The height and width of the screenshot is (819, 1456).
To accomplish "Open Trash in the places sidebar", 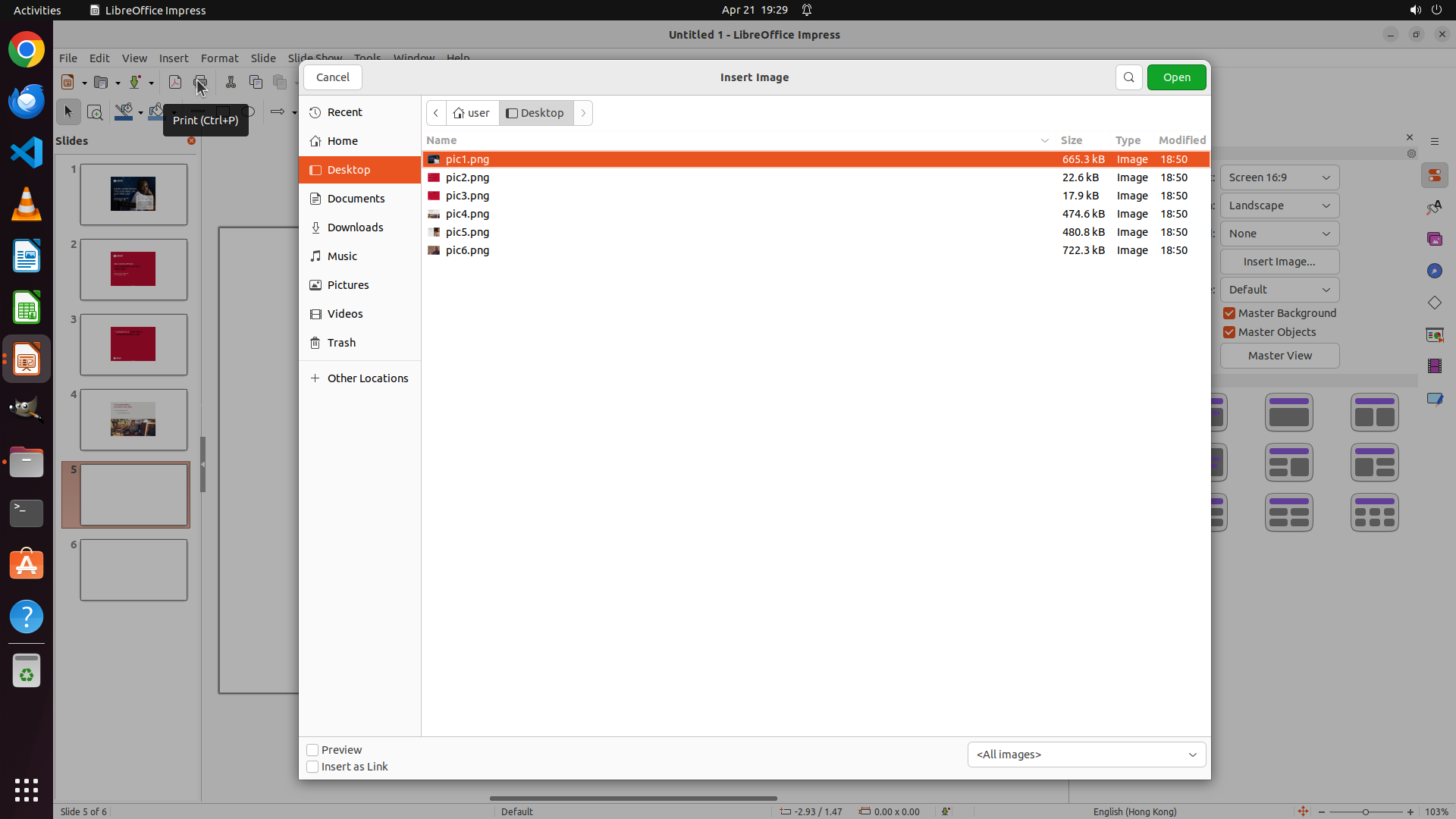I will (x=341, y=343).
